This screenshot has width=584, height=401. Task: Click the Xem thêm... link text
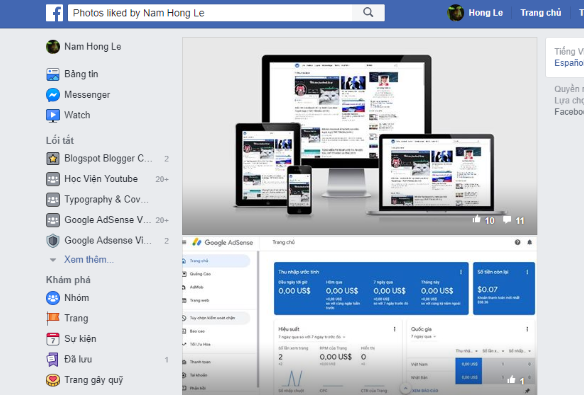pyautogui.click(x=89, y=260)
